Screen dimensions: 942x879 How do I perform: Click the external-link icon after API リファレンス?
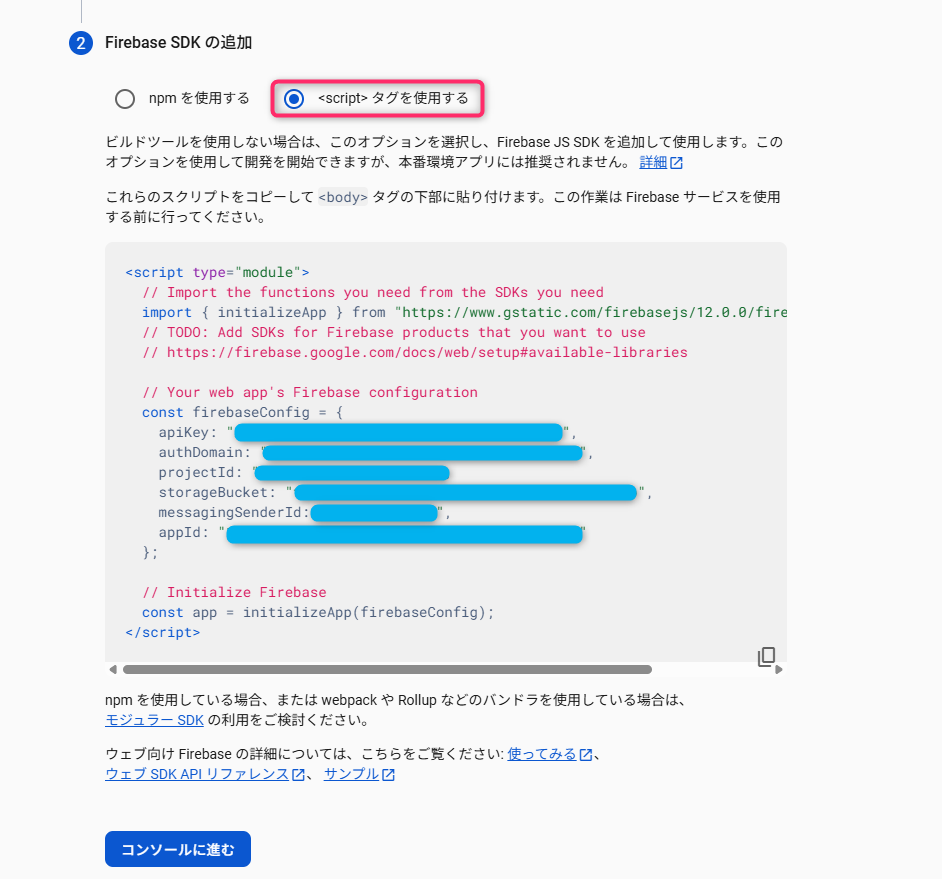coord(298,774)
